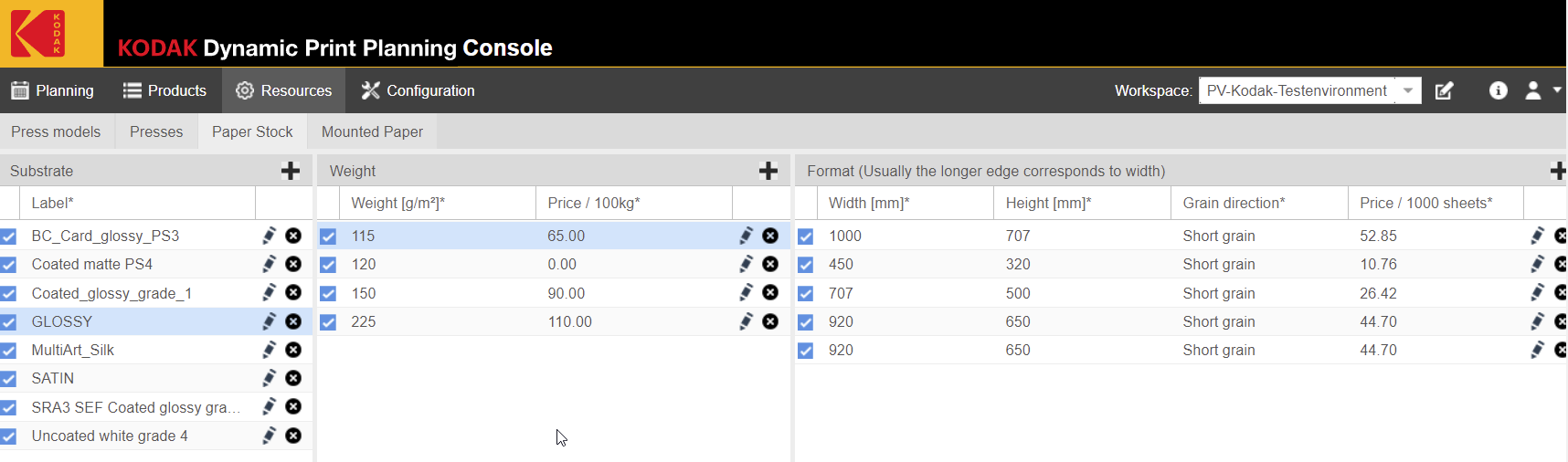Uncheck the SATIN substrate checkbox
The height and width of the screenshot is (462, 1568).
point(9,379)
